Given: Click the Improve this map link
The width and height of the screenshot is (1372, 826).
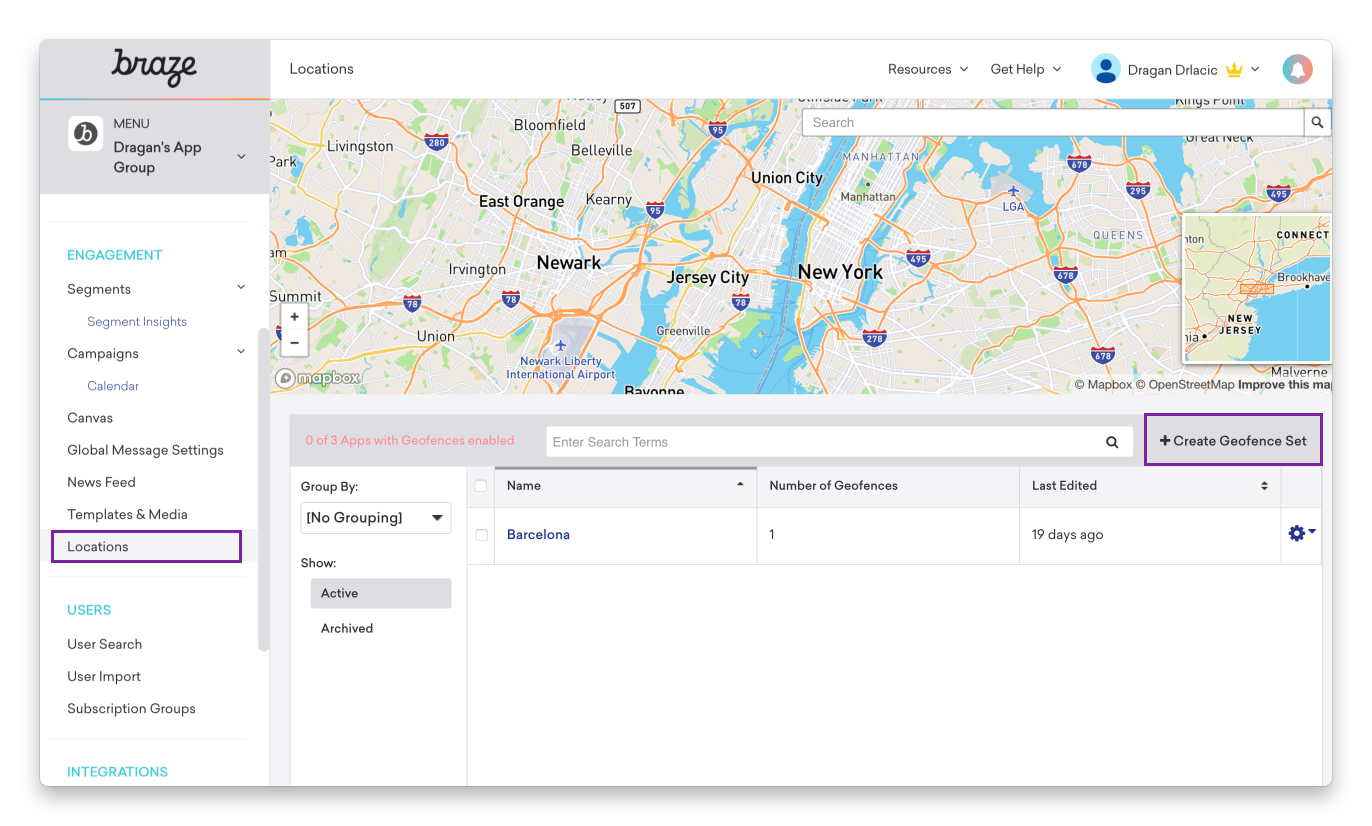Looking at the screenshot, I should [x=1284, y=385].
